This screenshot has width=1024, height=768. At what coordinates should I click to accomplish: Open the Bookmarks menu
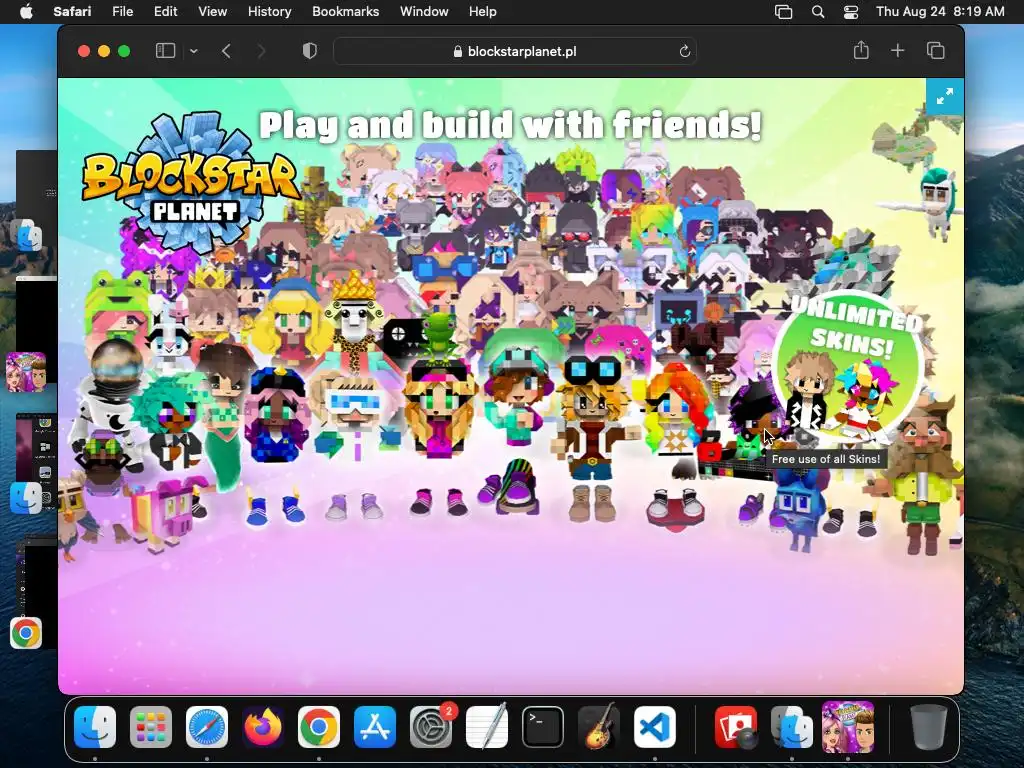coord(345,11)
